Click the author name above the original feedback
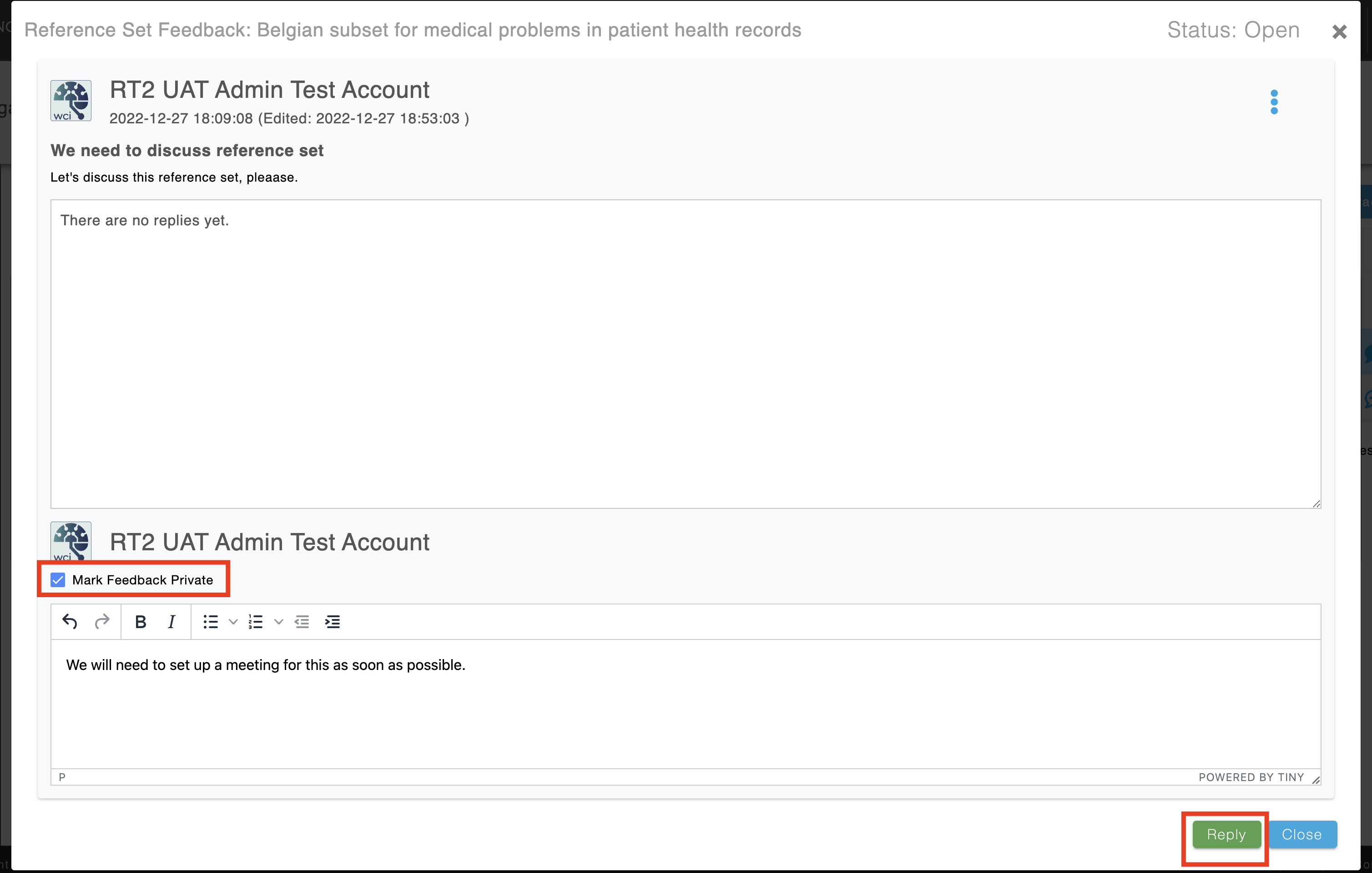The image size is (1372, 873). (269, 90)
